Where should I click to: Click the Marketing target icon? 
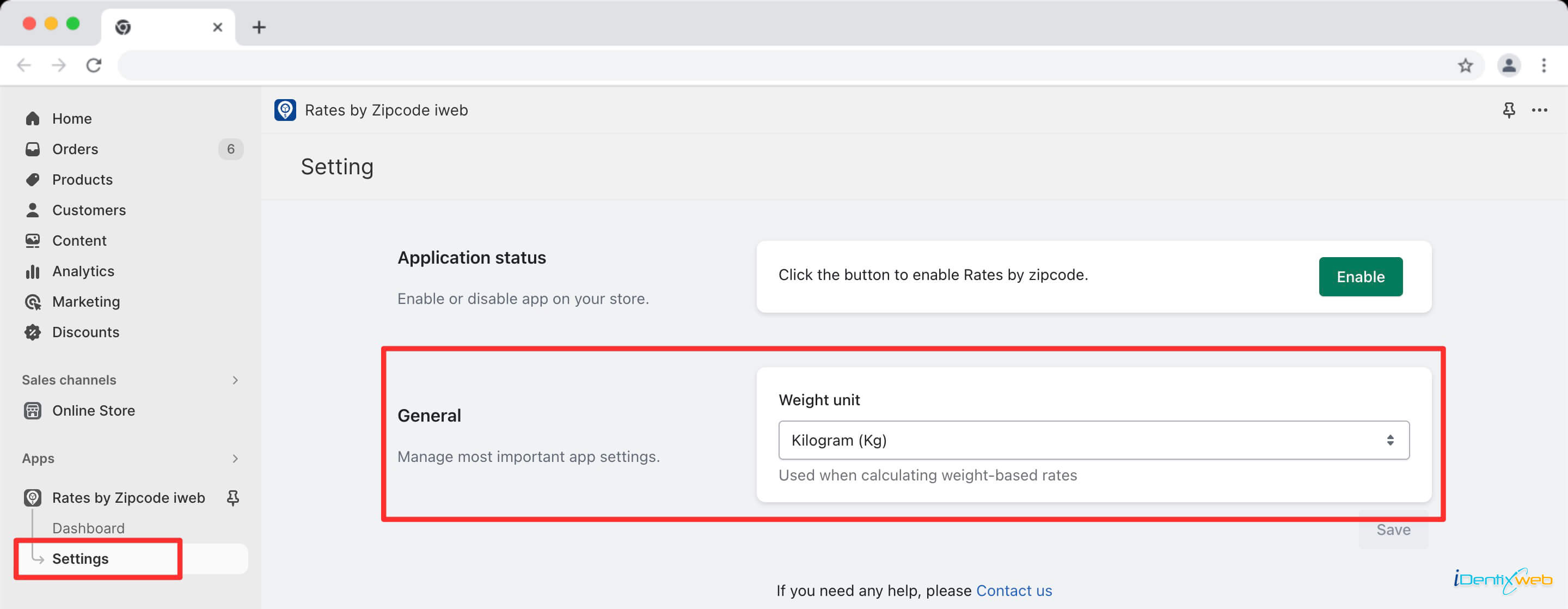(x=33, y=301)
